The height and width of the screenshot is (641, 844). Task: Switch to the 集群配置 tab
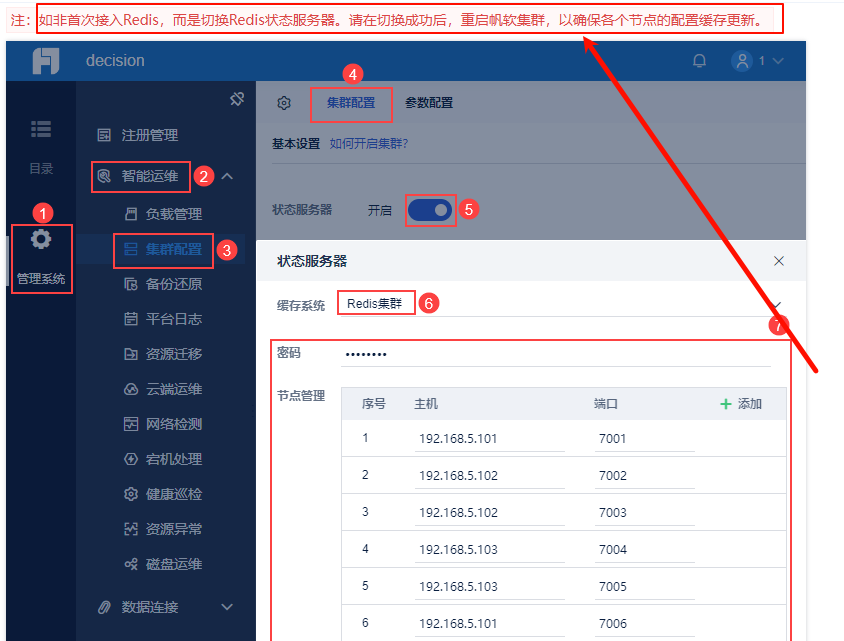point(351,103)
